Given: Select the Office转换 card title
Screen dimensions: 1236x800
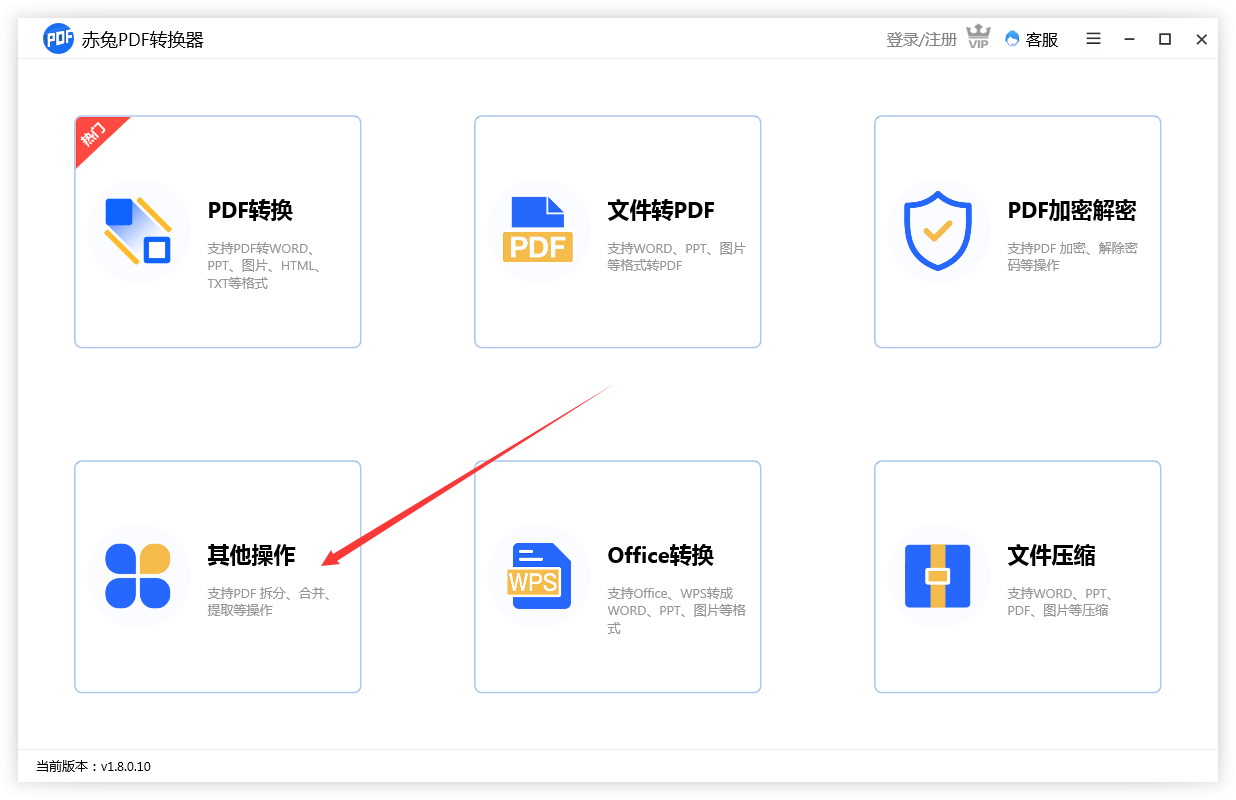Looking at the screenshot, I should coord(660,556).
